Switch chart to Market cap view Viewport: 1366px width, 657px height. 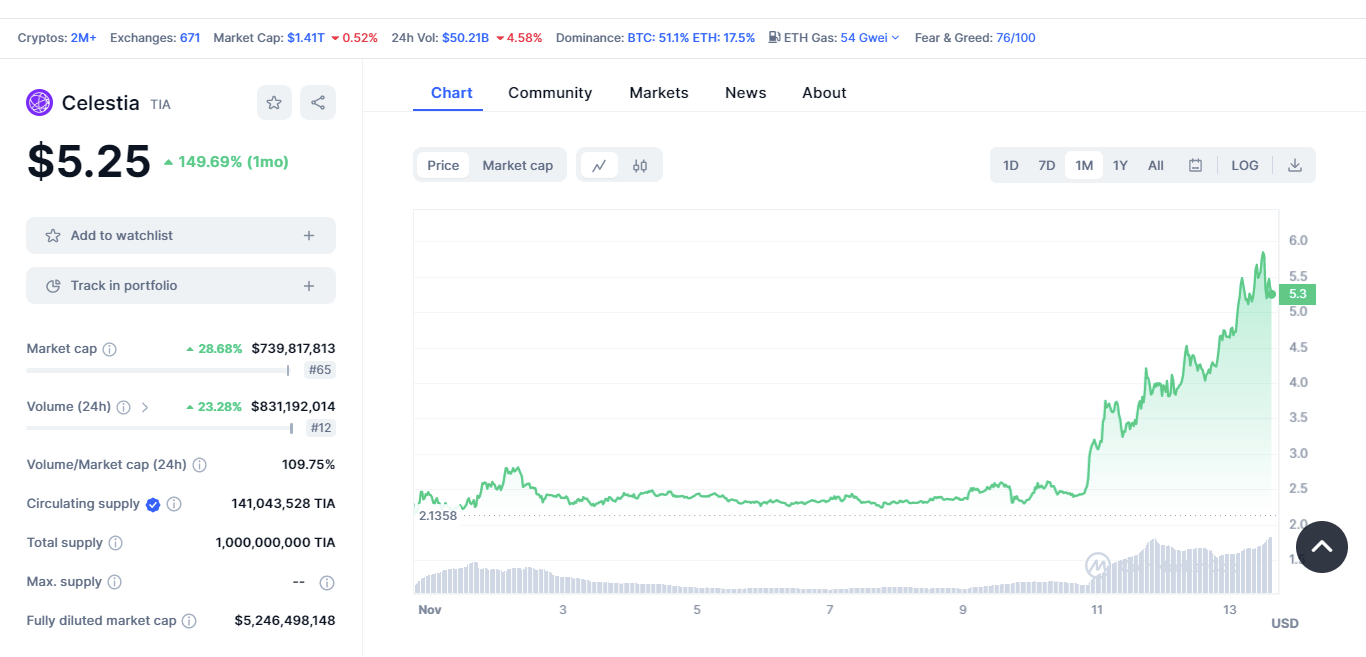(x=518, y=165)
